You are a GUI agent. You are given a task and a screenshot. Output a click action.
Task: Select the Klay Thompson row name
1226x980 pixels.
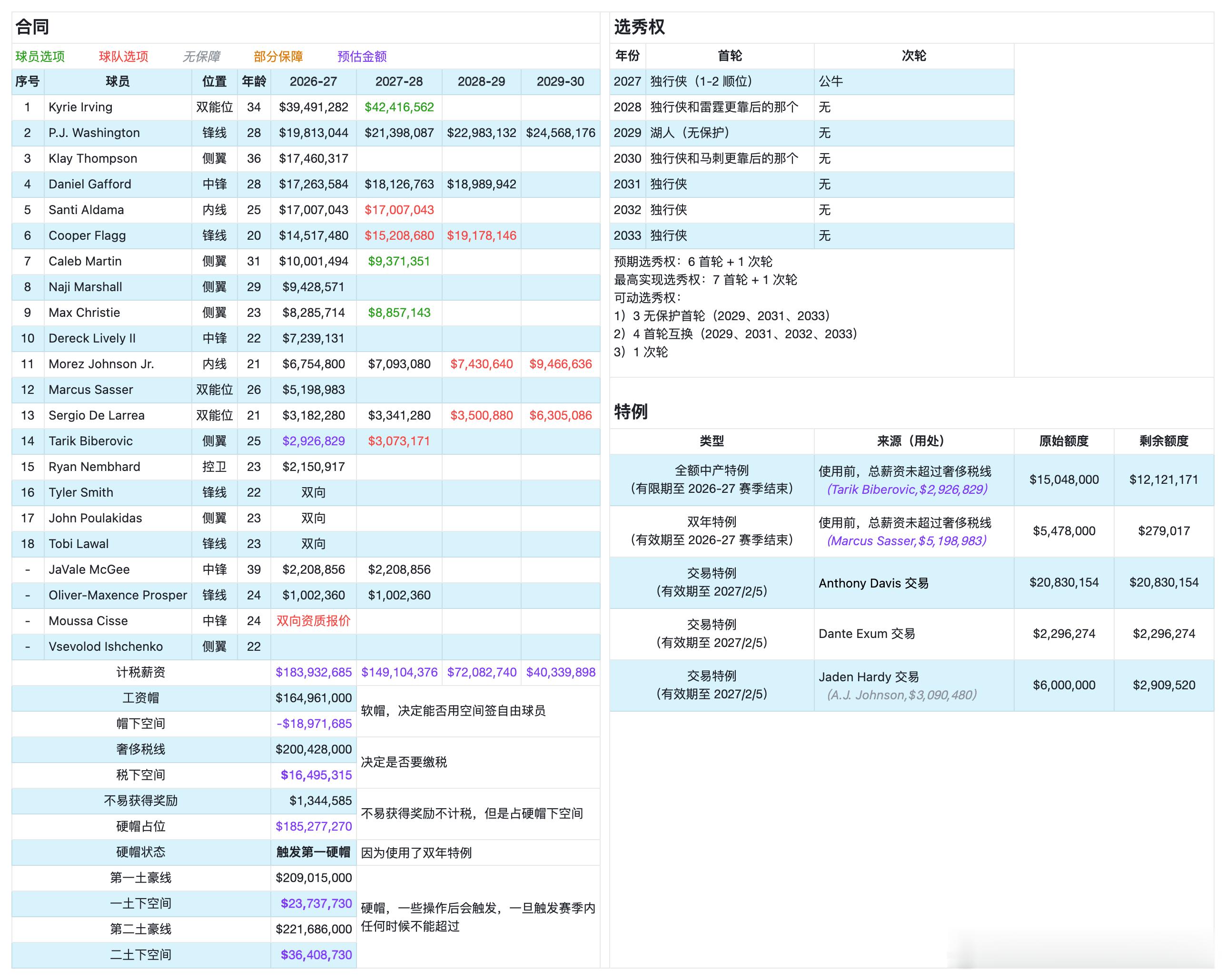118,158
